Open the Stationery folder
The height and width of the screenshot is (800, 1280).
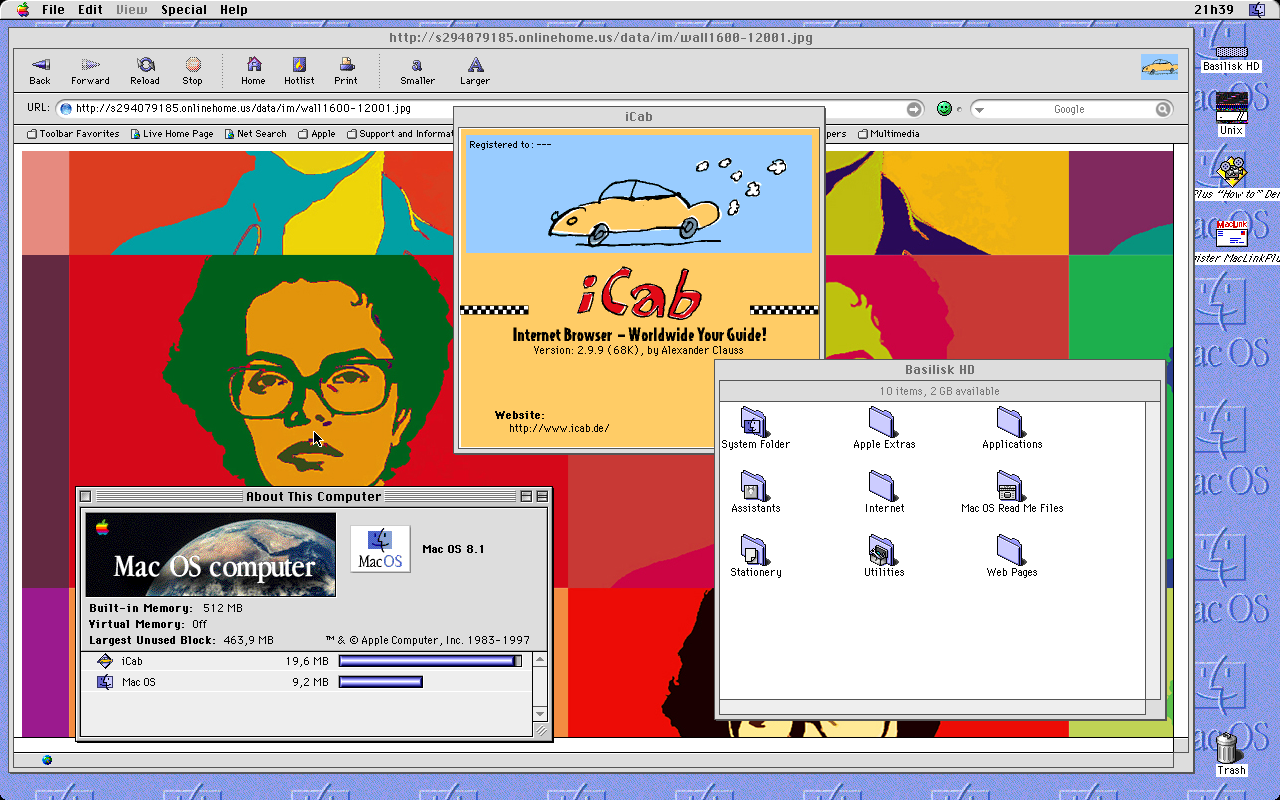(755, 556)
